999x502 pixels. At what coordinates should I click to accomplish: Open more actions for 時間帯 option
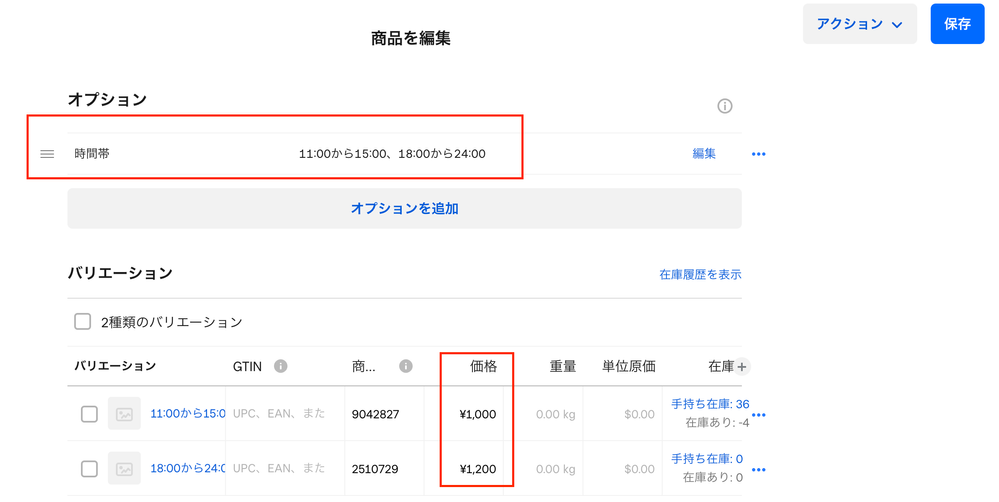click(x=758, y=154)
